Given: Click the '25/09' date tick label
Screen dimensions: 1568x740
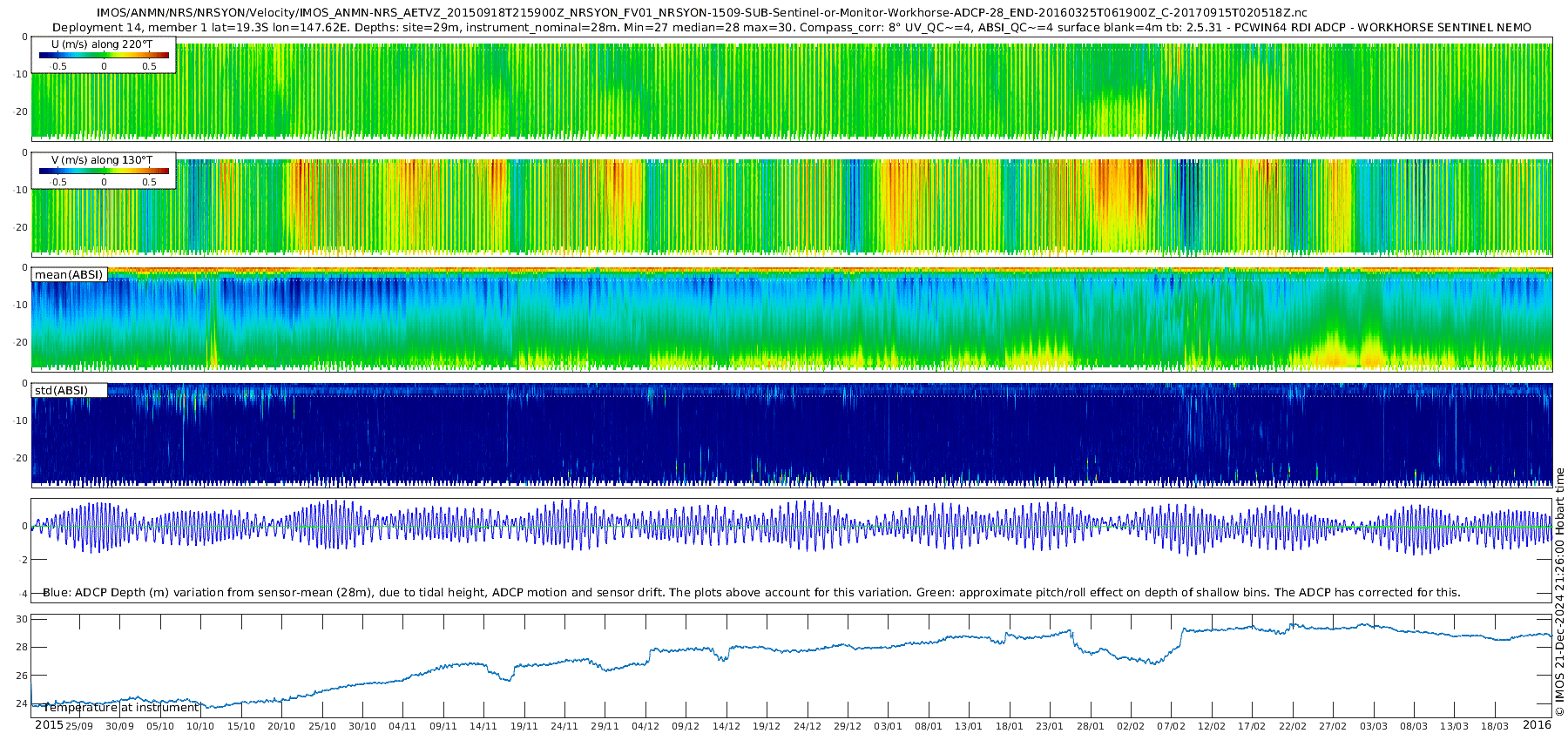Looking at the screenshot, I should click(79, 726).
